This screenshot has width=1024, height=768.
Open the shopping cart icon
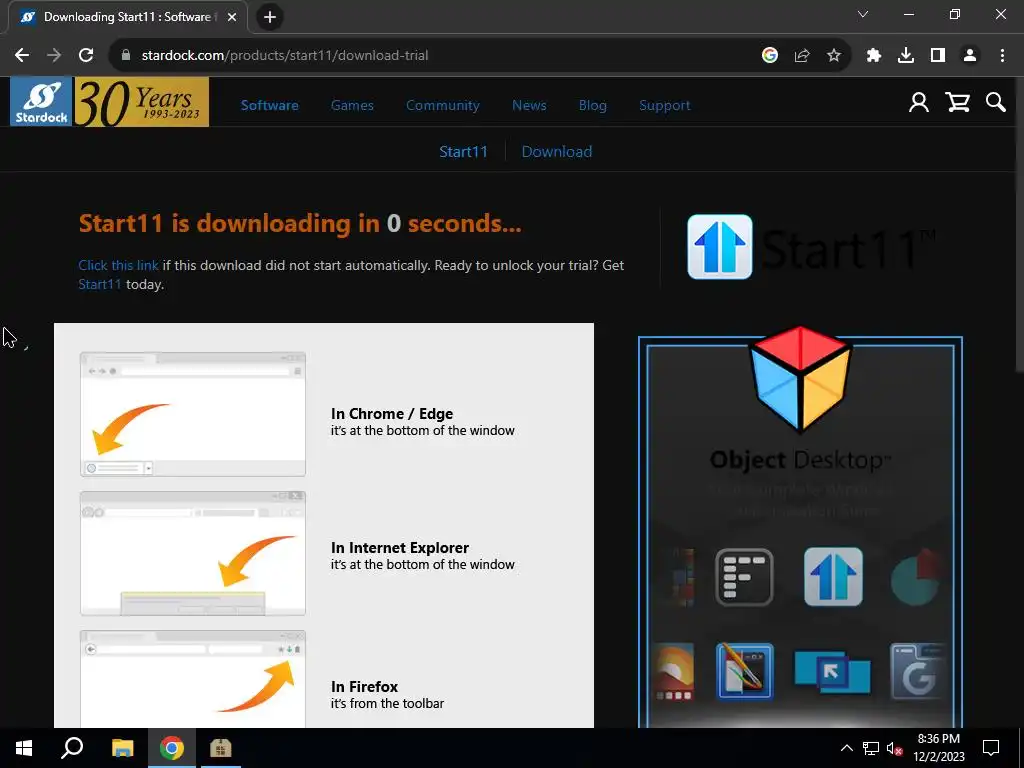click(x=957, y=103)
